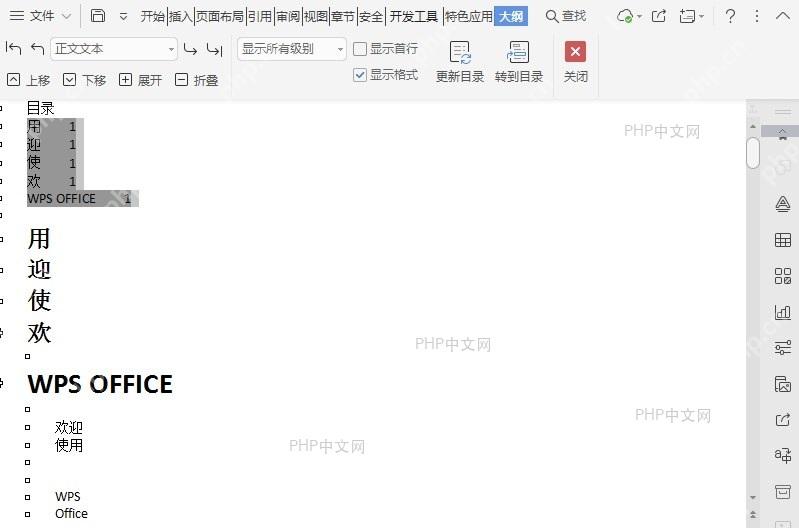This screenshot has height=528, width=799.
Task: Open the 查找 search box
Action: click(x=566, y=16)
